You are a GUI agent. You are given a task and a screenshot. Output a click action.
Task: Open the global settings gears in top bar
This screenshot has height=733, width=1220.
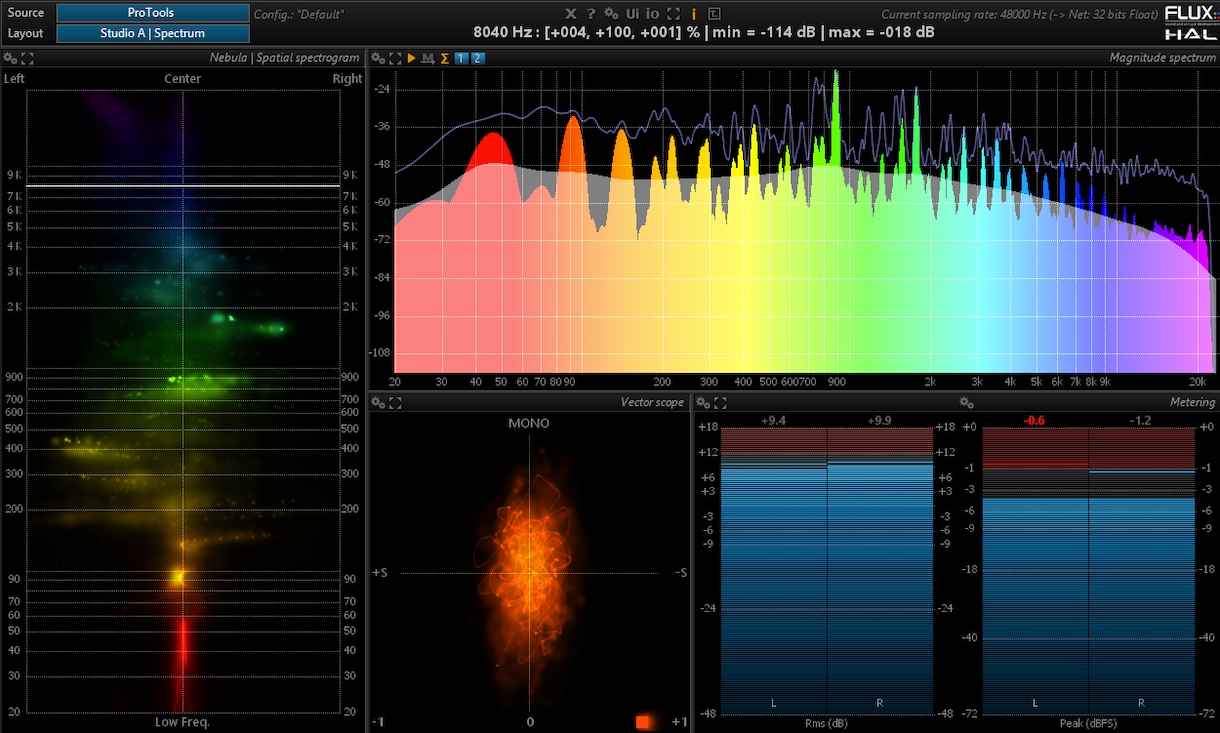coord(611,13)
